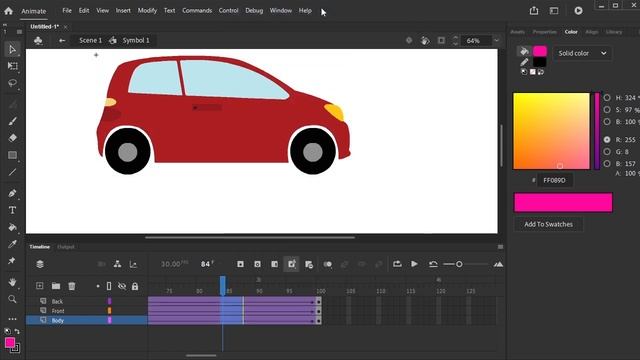Open the Solid color type dropdown
Viewport: 640px width, 360px height.
pyautogui.click(x=582, y=53)
